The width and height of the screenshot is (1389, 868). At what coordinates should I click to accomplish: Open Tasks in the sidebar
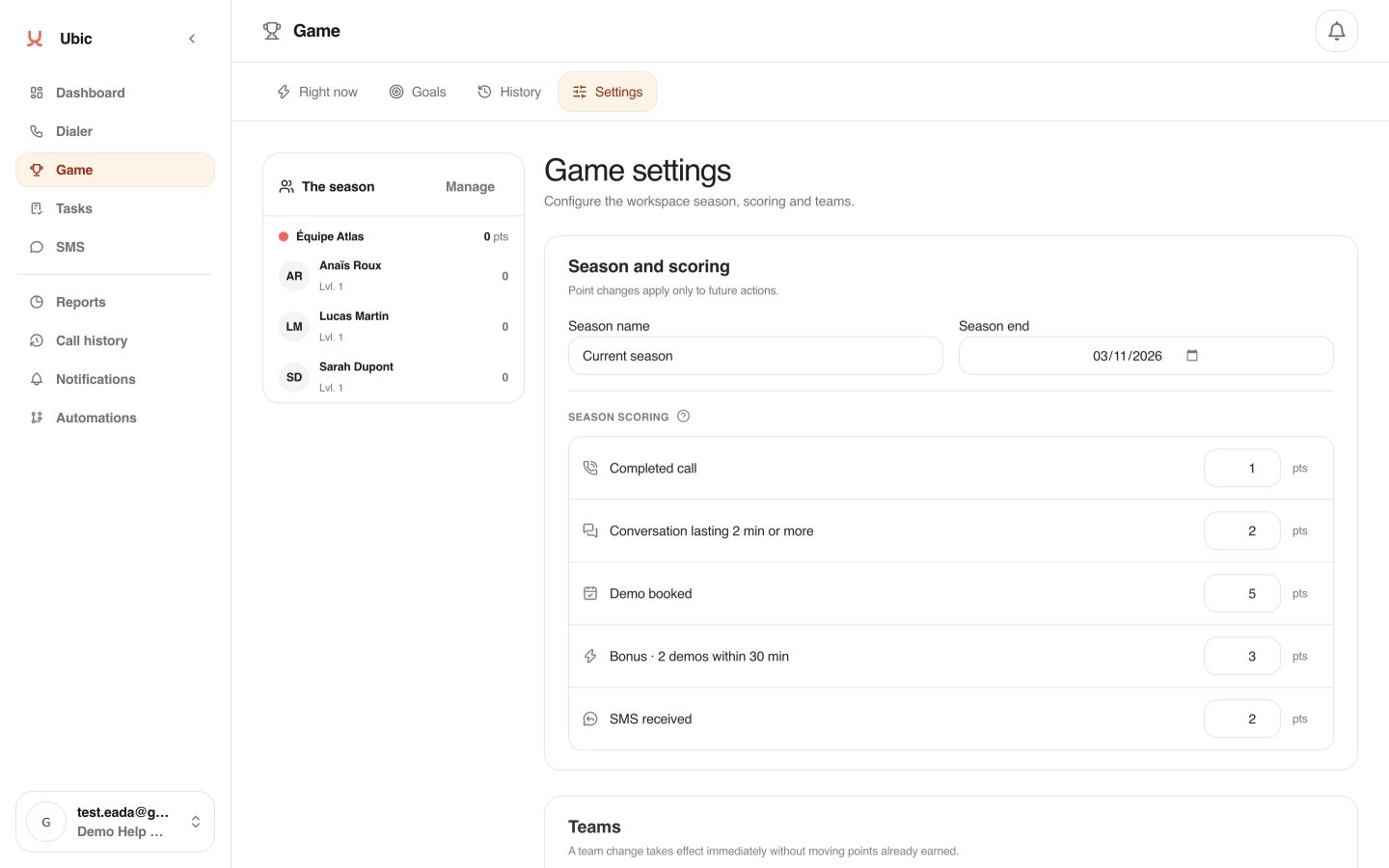click(115, 208)
